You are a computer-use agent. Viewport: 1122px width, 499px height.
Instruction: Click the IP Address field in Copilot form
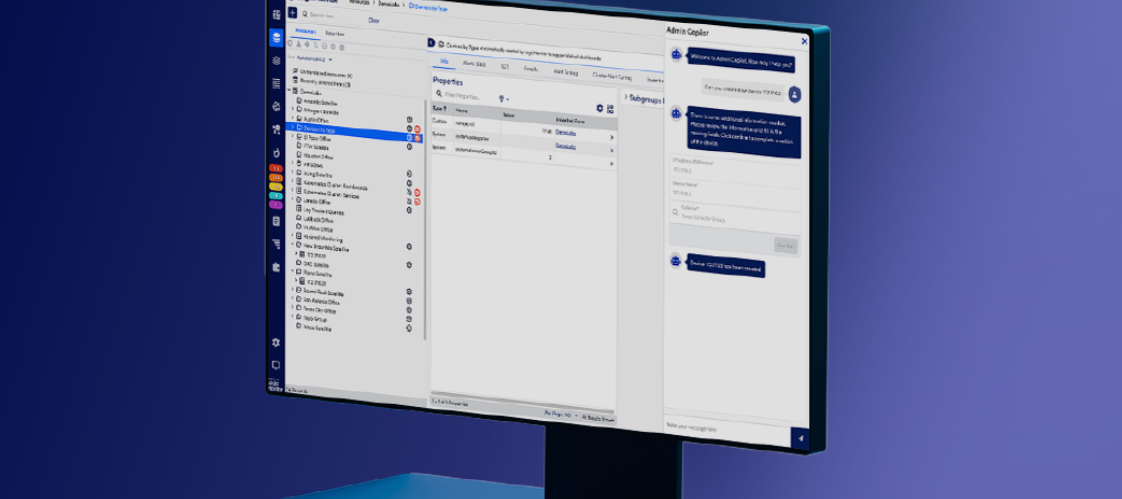(733, 170)
